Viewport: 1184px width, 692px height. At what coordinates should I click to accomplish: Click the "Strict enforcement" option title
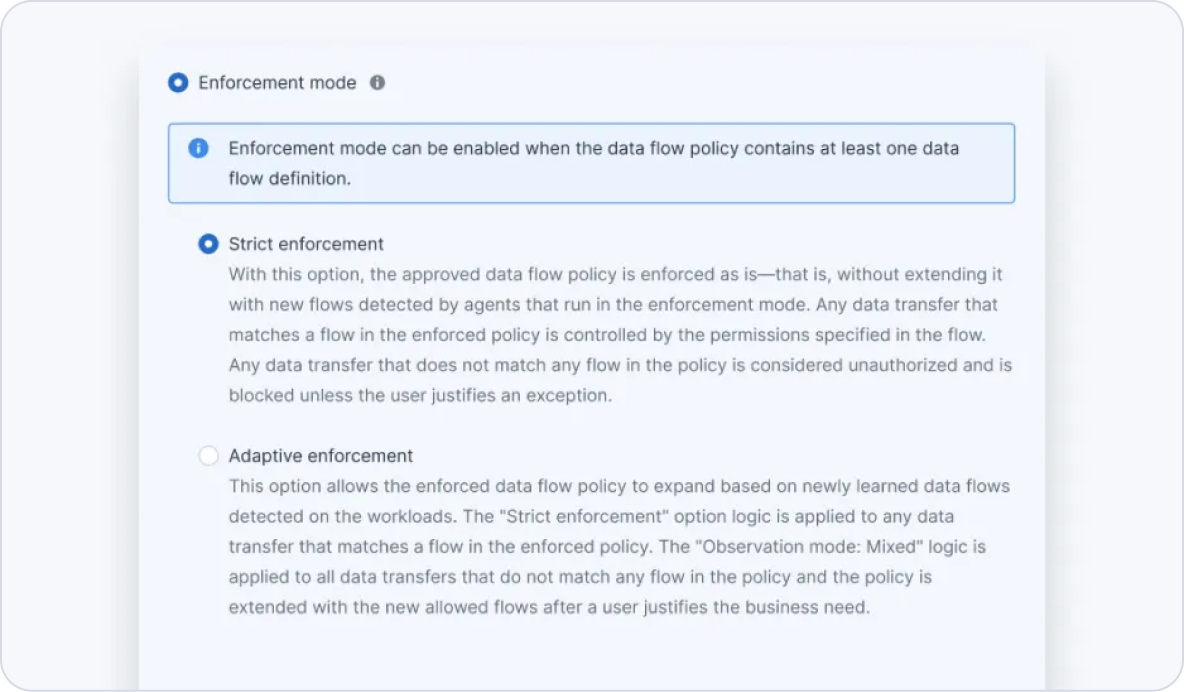pos(306,244)
